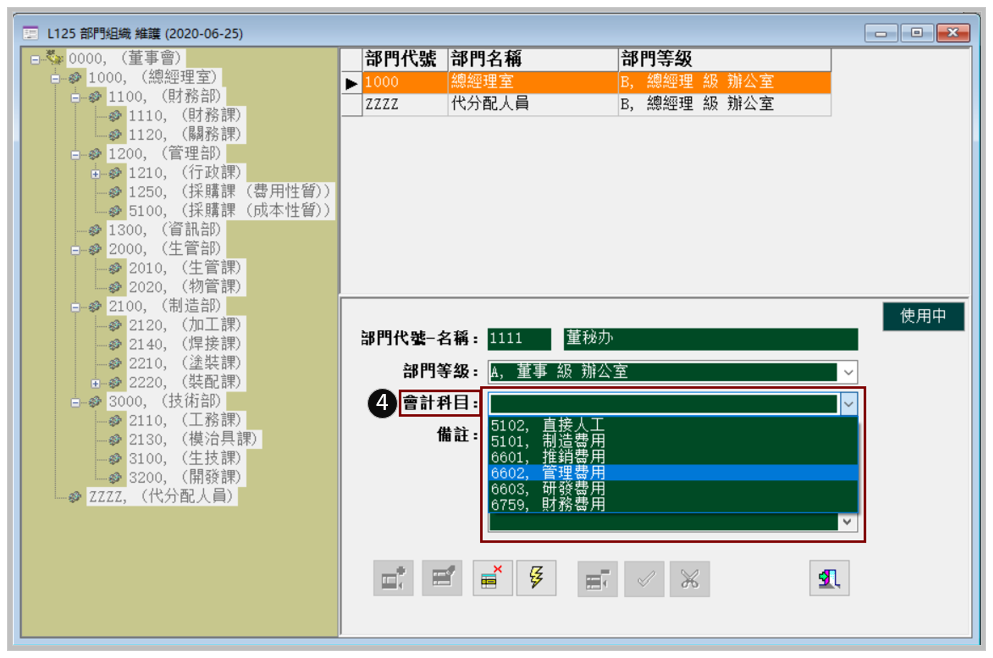The image size is (993, 658).
Task: Select tree item 2020 物管課
Action: pos(185,288)
